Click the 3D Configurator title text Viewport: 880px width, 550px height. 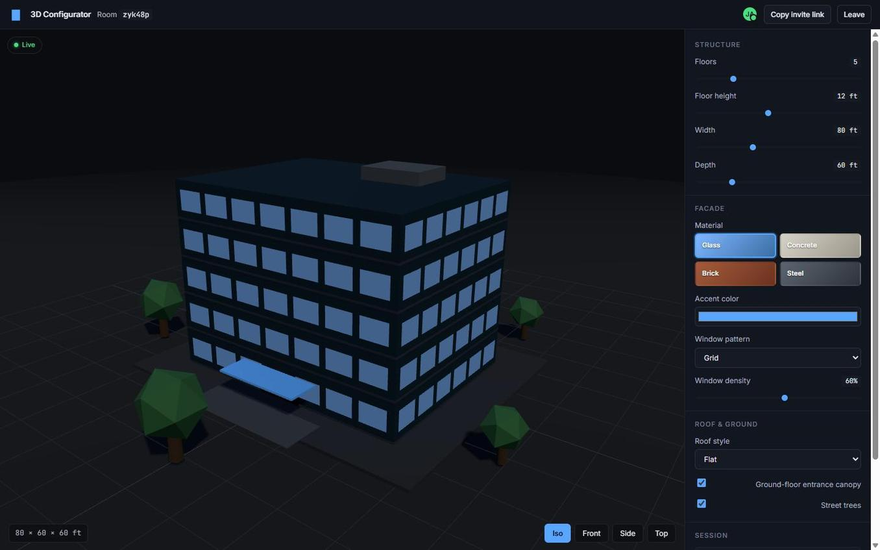[61, 15]
